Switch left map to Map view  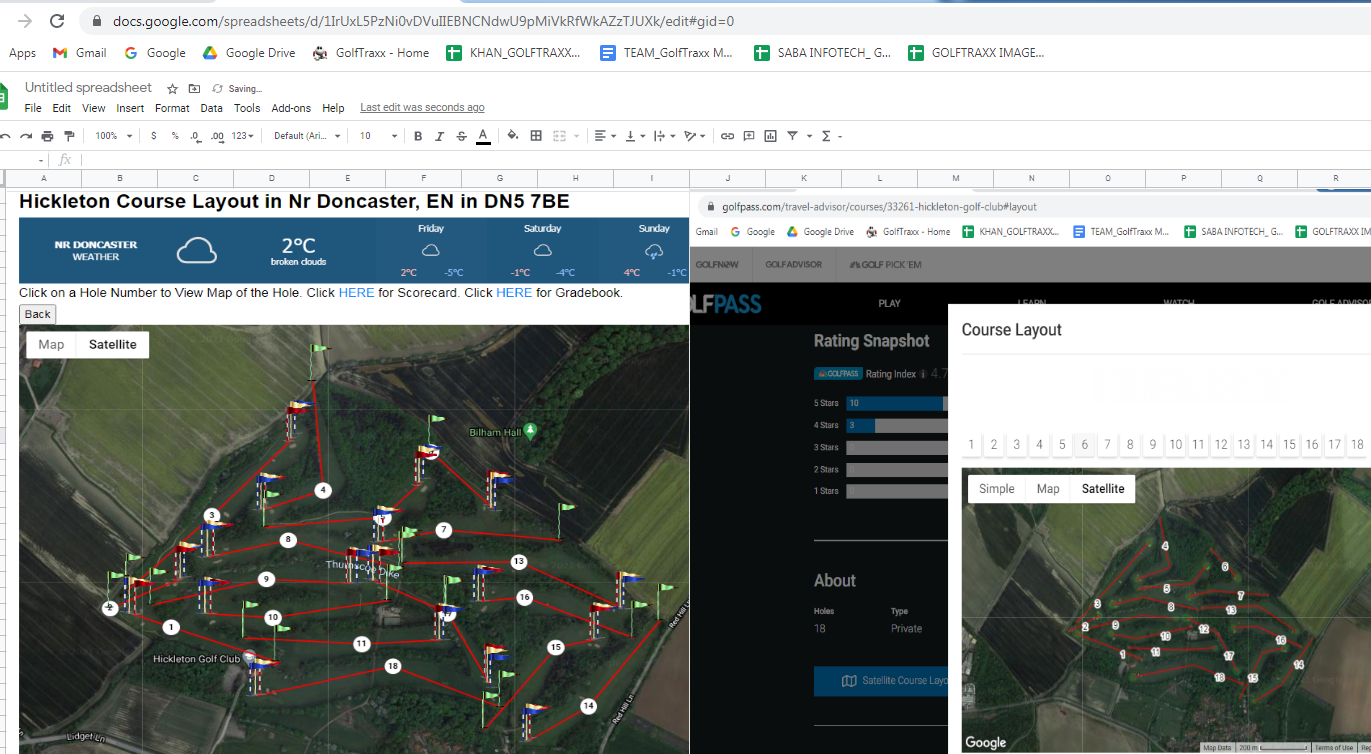click(51, 345)
